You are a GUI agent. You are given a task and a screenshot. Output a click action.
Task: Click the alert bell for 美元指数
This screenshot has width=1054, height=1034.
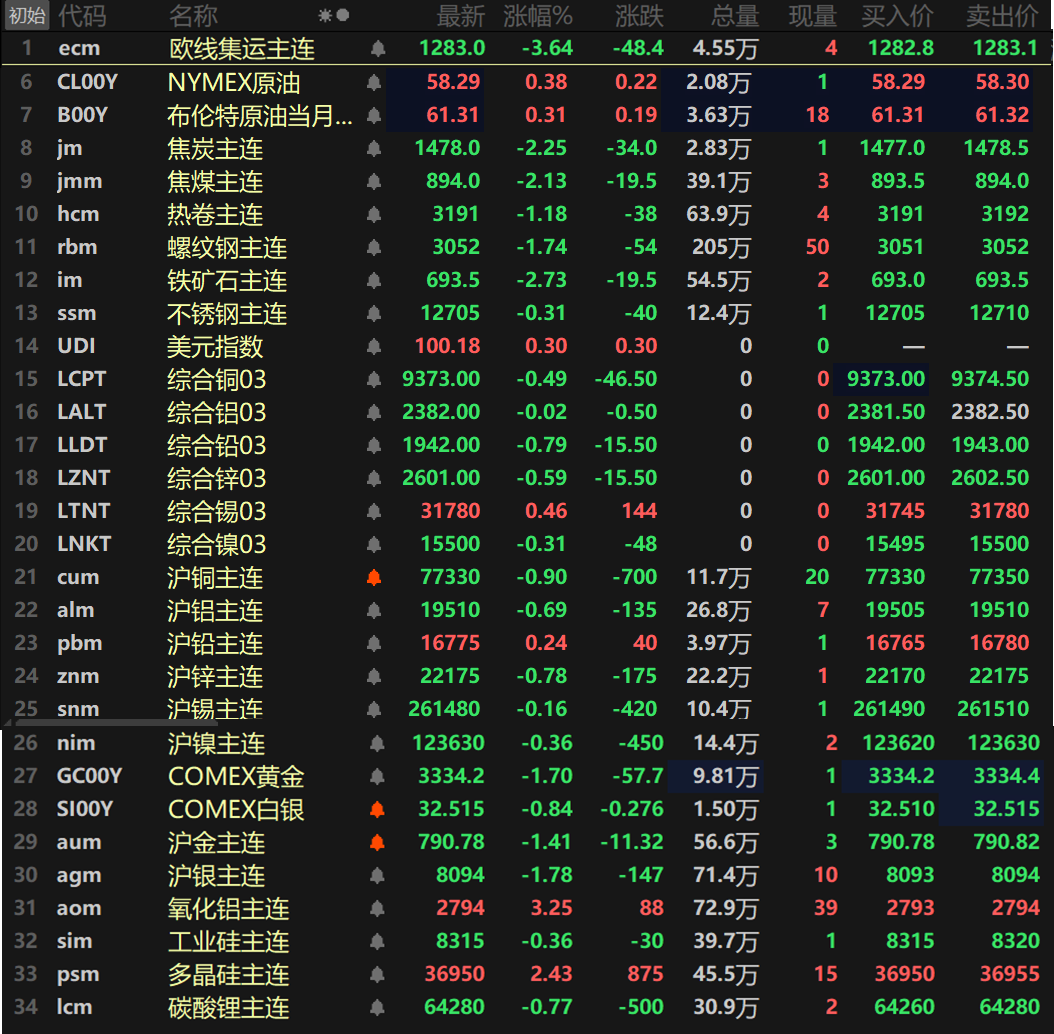[x=374, y=346]
